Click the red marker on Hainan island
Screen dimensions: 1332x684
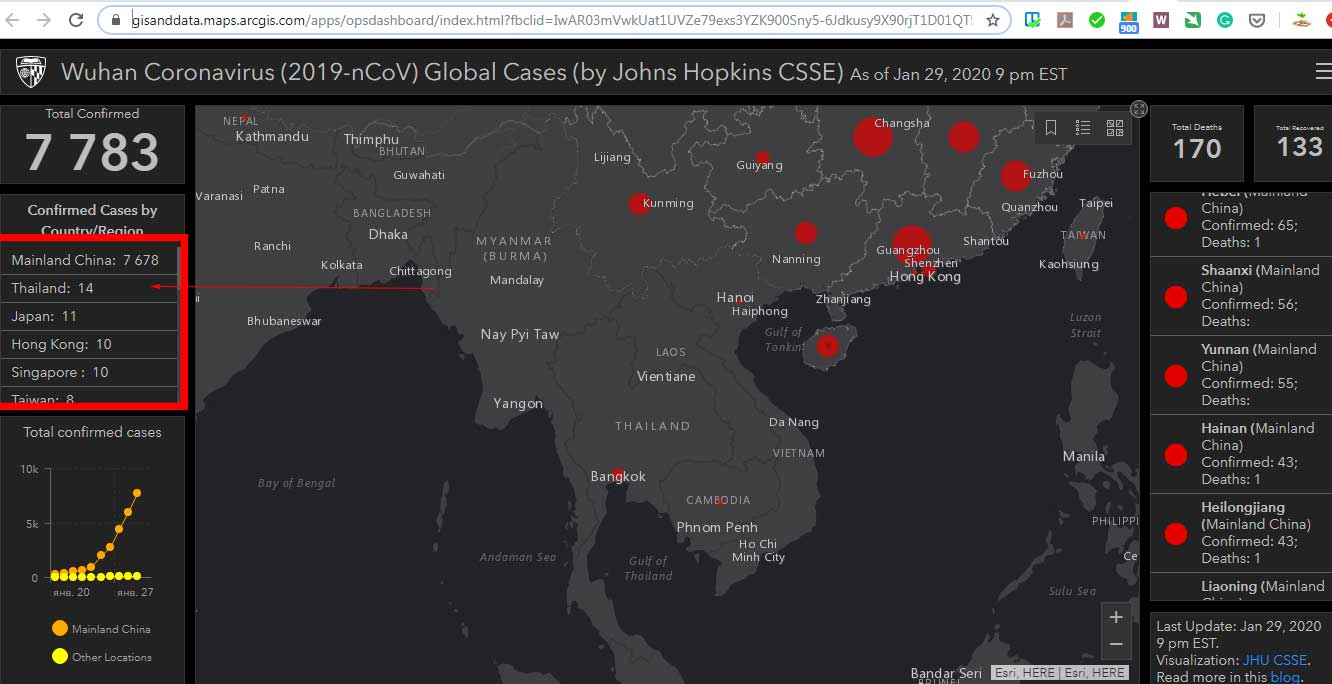pos(827,346)
